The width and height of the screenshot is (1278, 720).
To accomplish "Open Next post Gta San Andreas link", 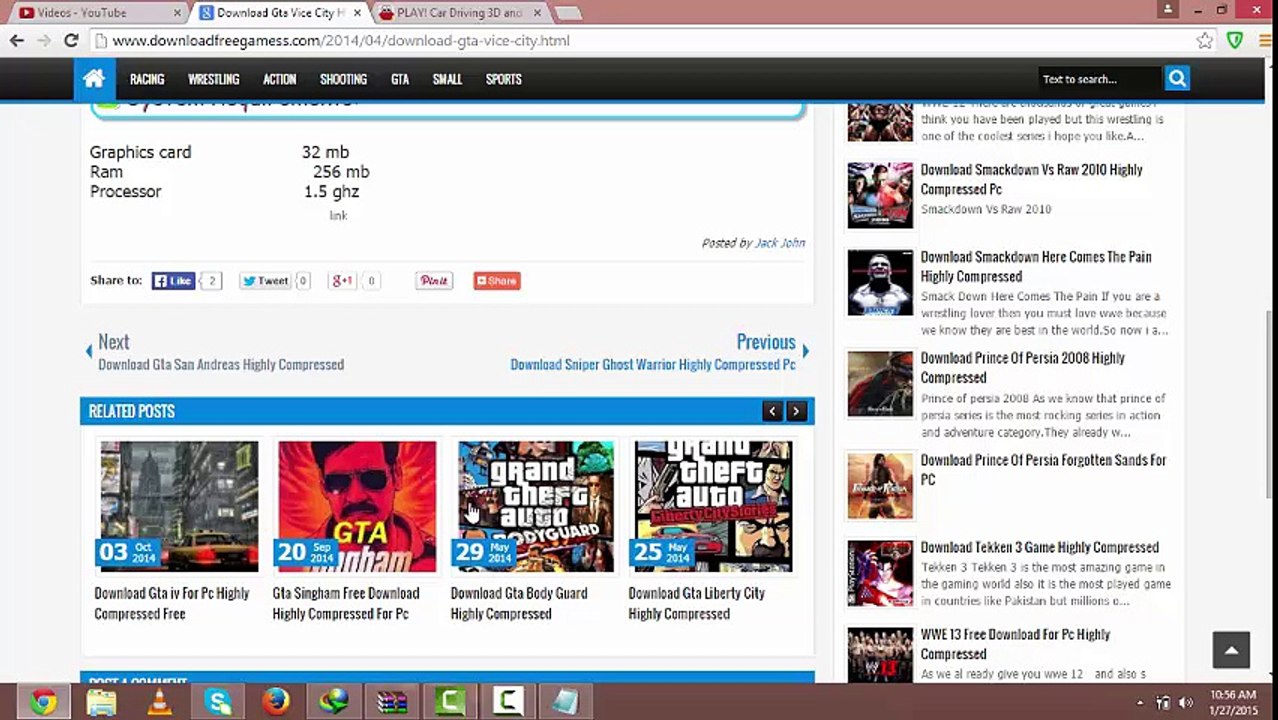I will [x=221, y=365].
